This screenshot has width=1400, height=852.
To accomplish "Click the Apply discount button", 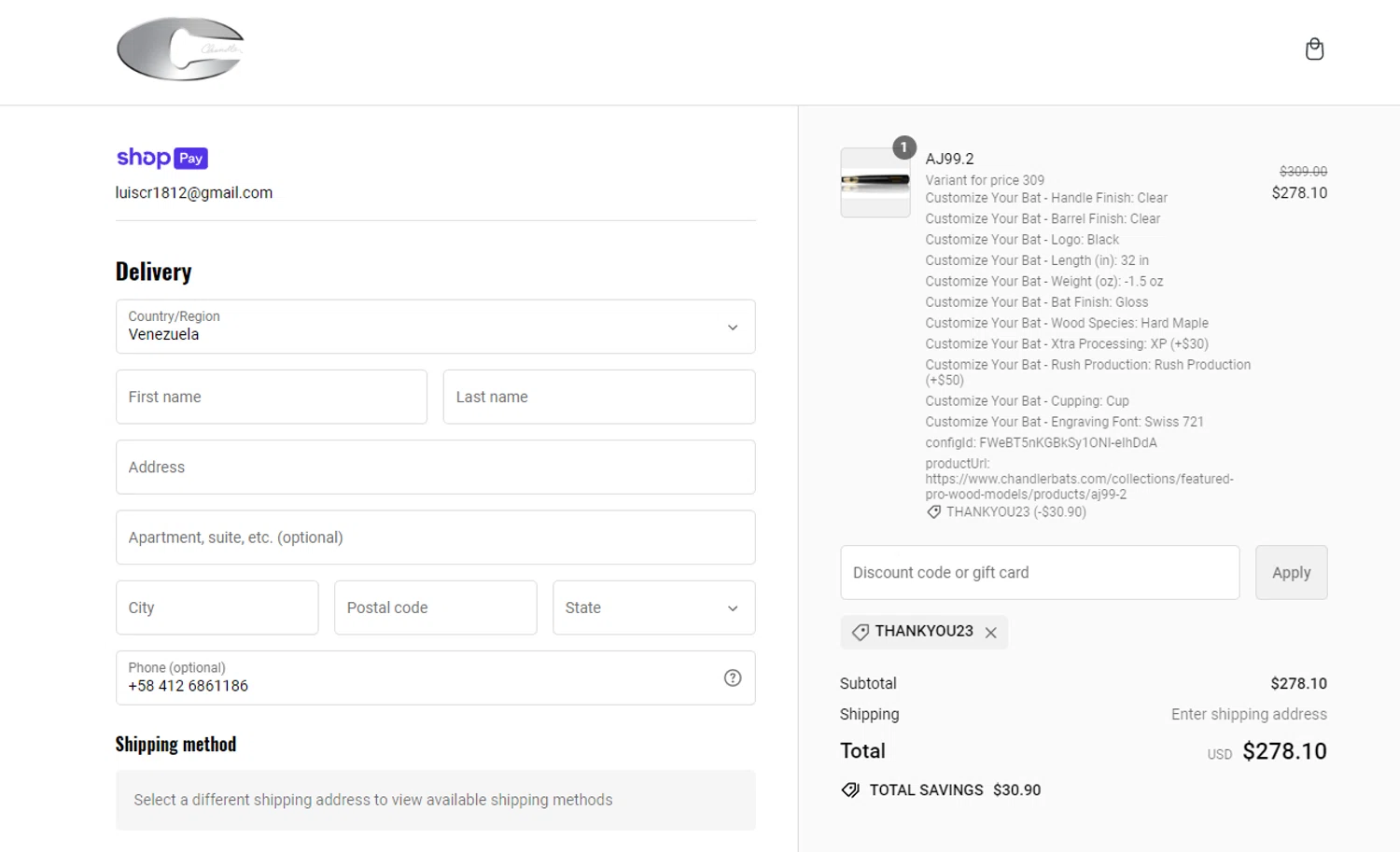I will (1292, 572).
